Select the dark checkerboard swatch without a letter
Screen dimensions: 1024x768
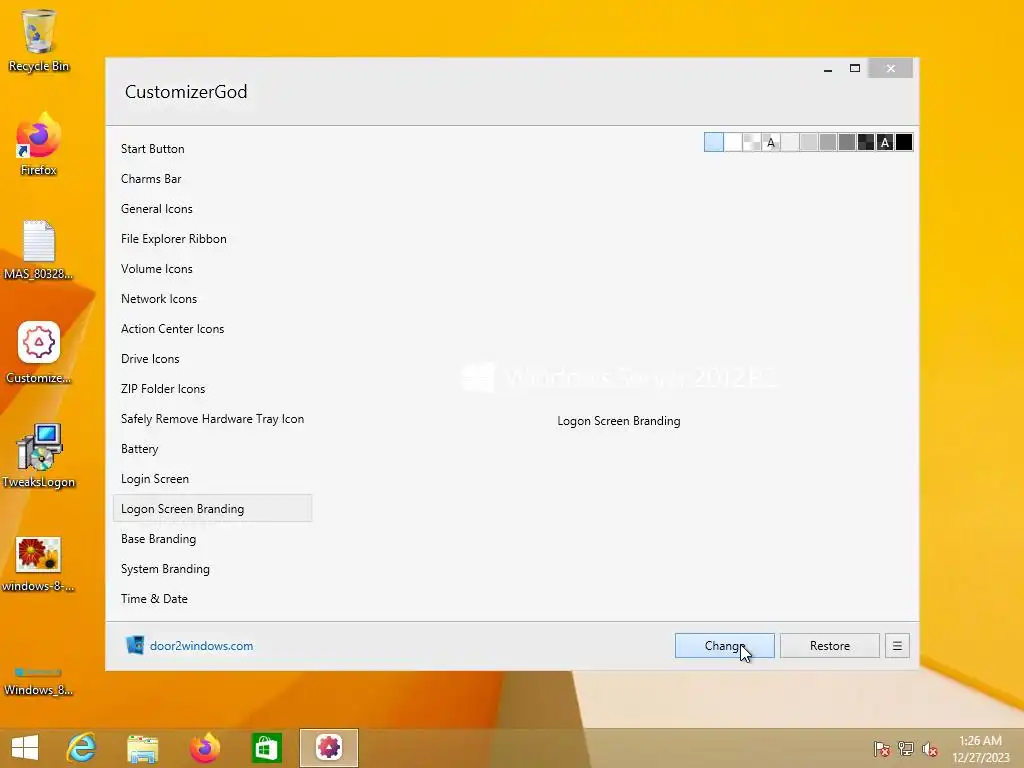click(x=866, y=142)
